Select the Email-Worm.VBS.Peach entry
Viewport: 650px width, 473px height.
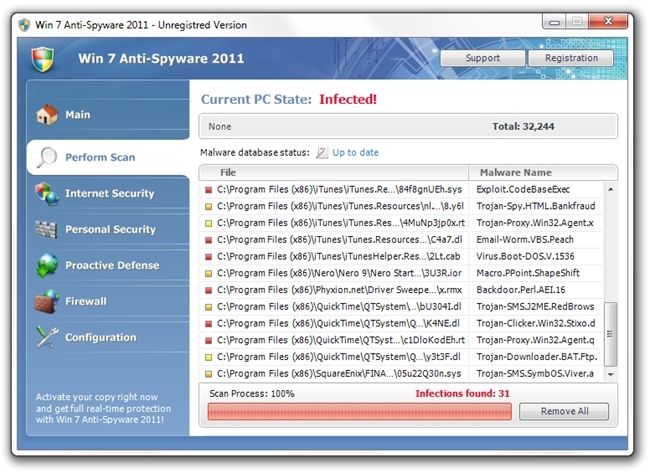point(525,240)
